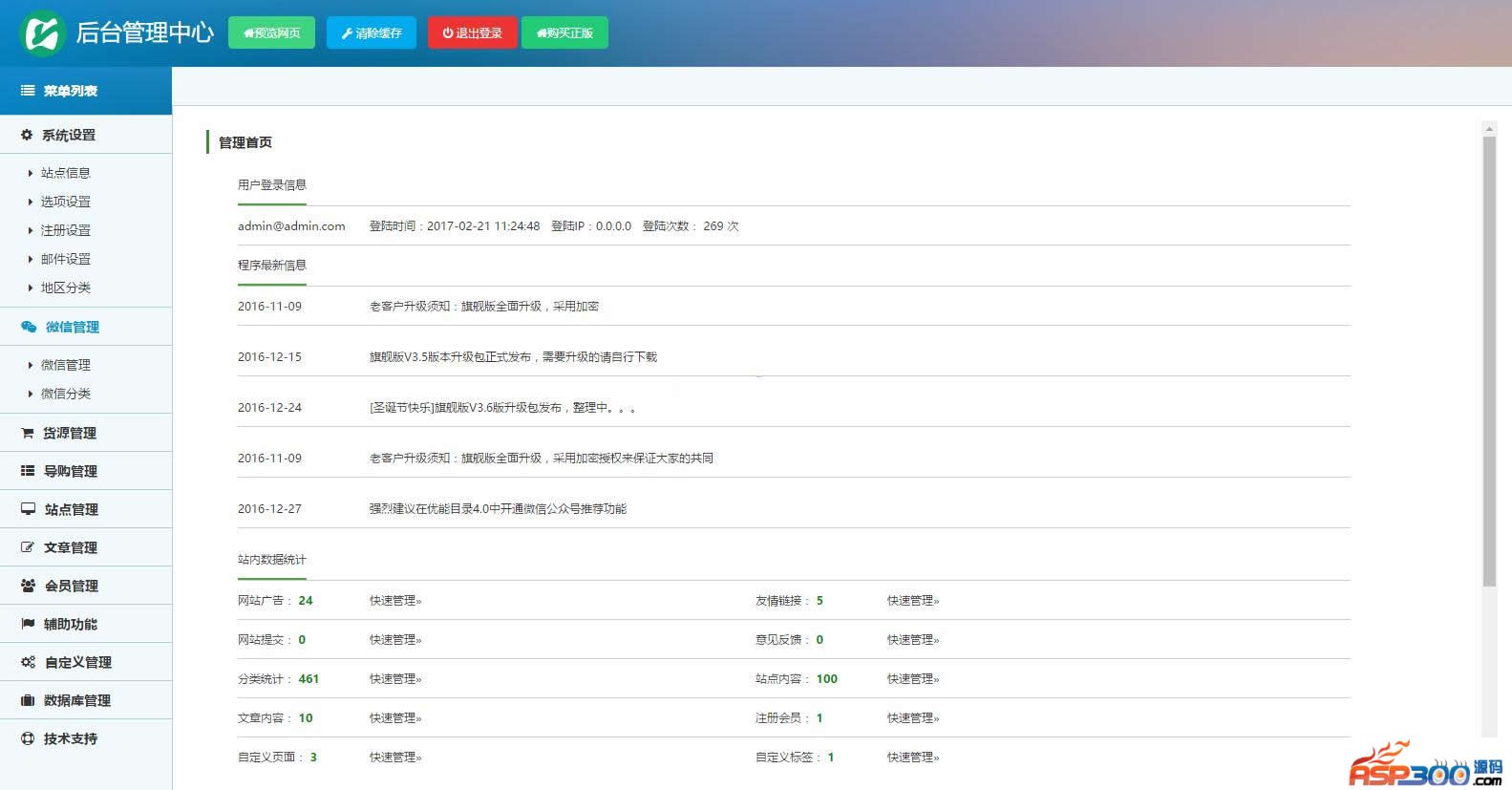This screenshot has width=1512, height=790.
Task: Click the flag icon beside 辅助功能
Action: pyautogui.click(x=28, y=624)
